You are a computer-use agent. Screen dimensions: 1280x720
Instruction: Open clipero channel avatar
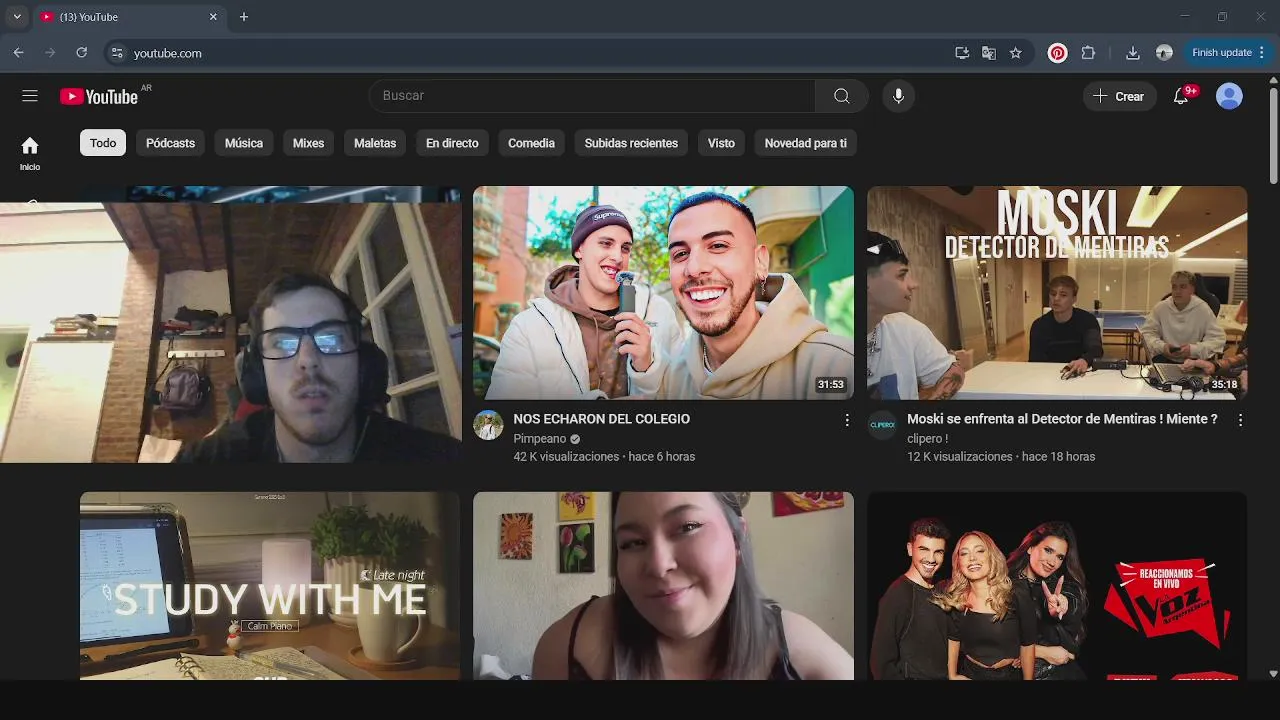click(882, 425)
